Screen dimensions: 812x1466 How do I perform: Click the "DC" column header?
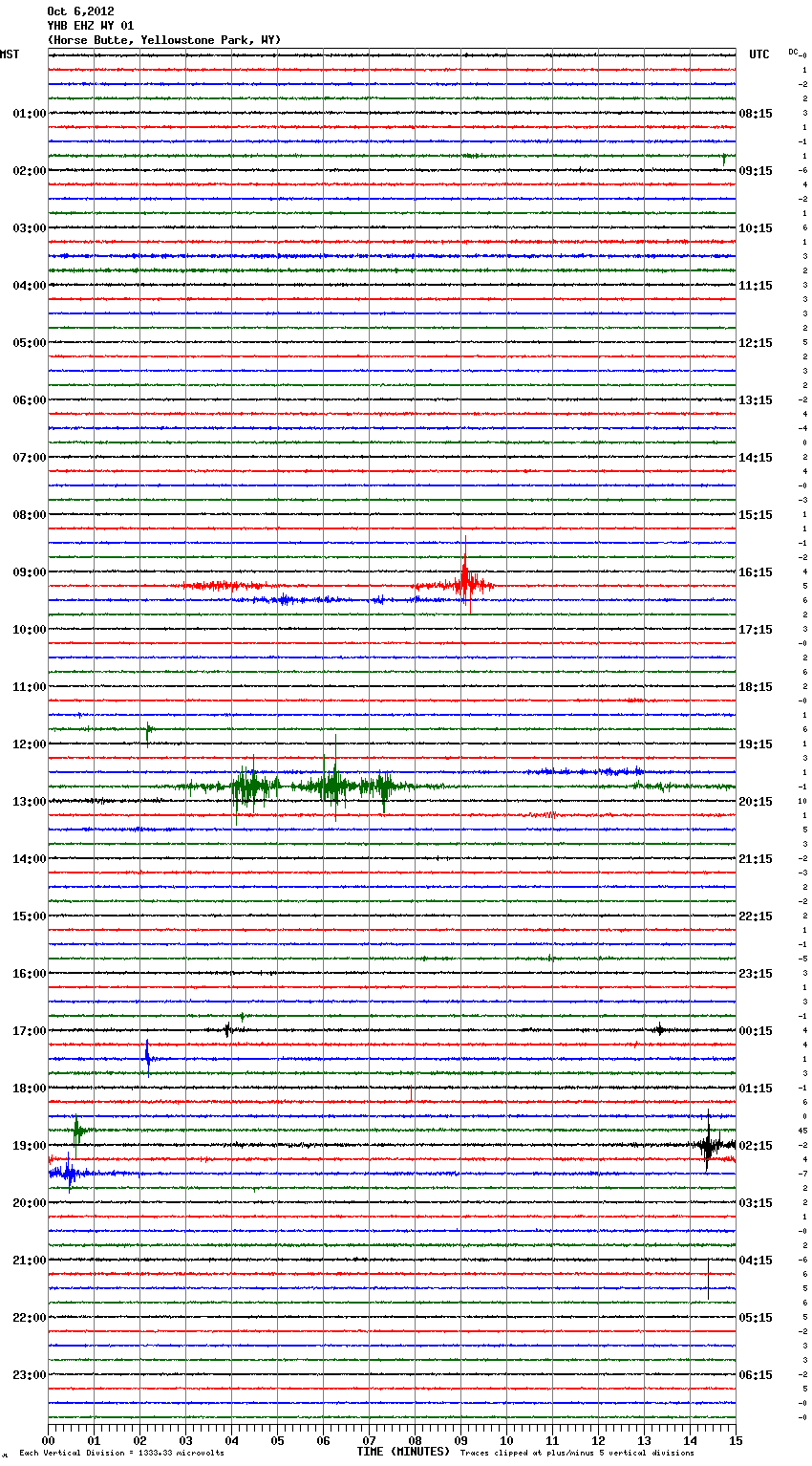point(794,52)
